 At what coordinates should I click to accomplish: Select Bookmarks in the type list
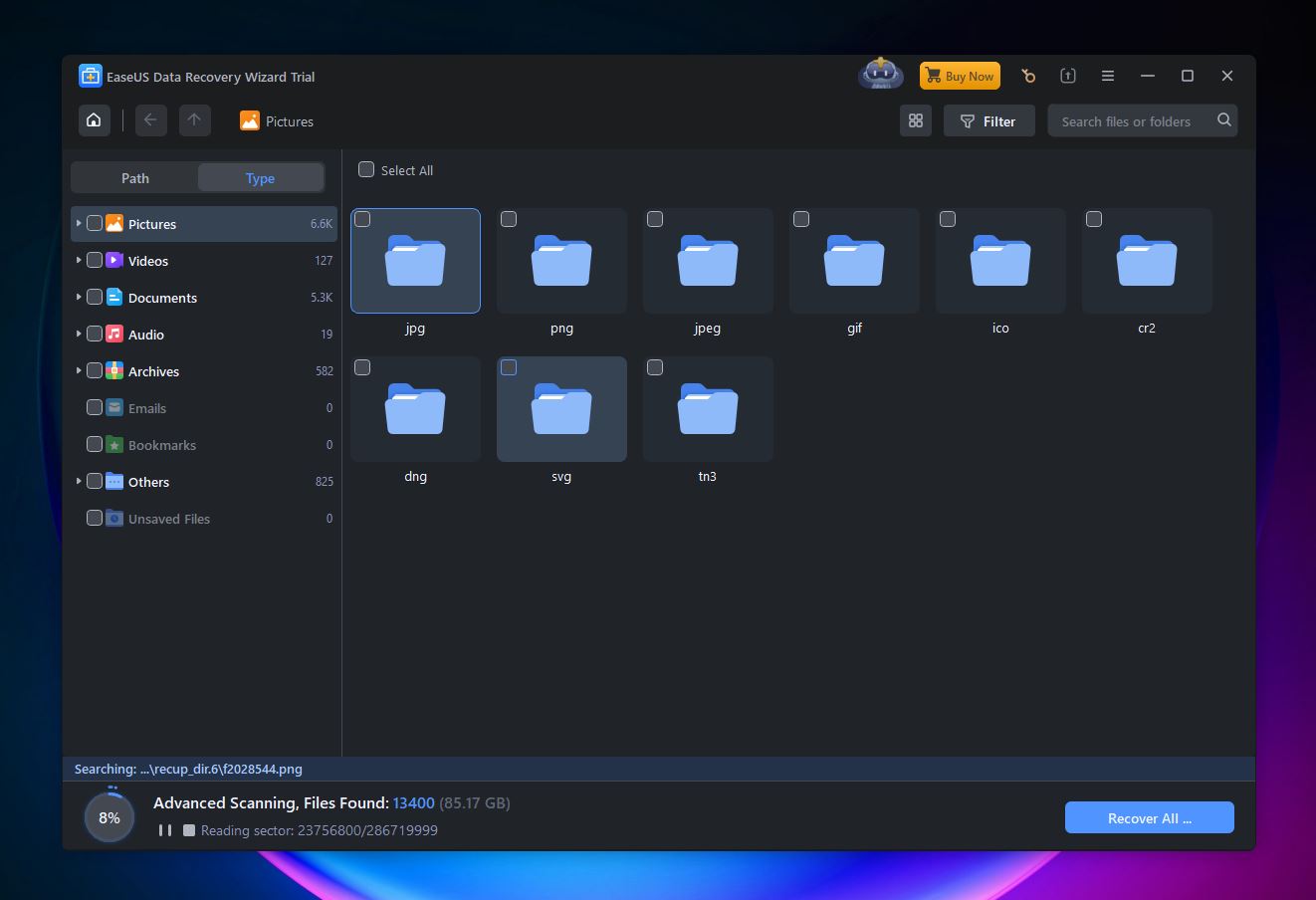(x=204, y=444)
